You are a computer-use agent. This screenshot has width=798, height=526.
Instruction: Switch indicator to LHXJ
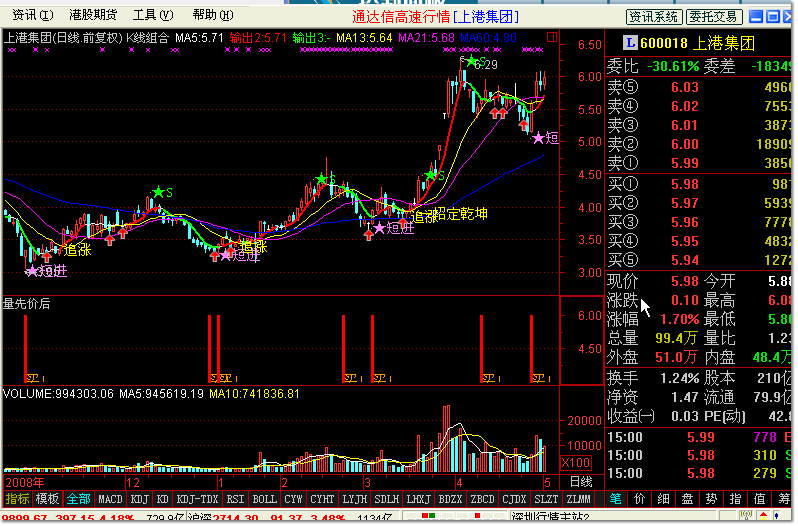(419, 499)
